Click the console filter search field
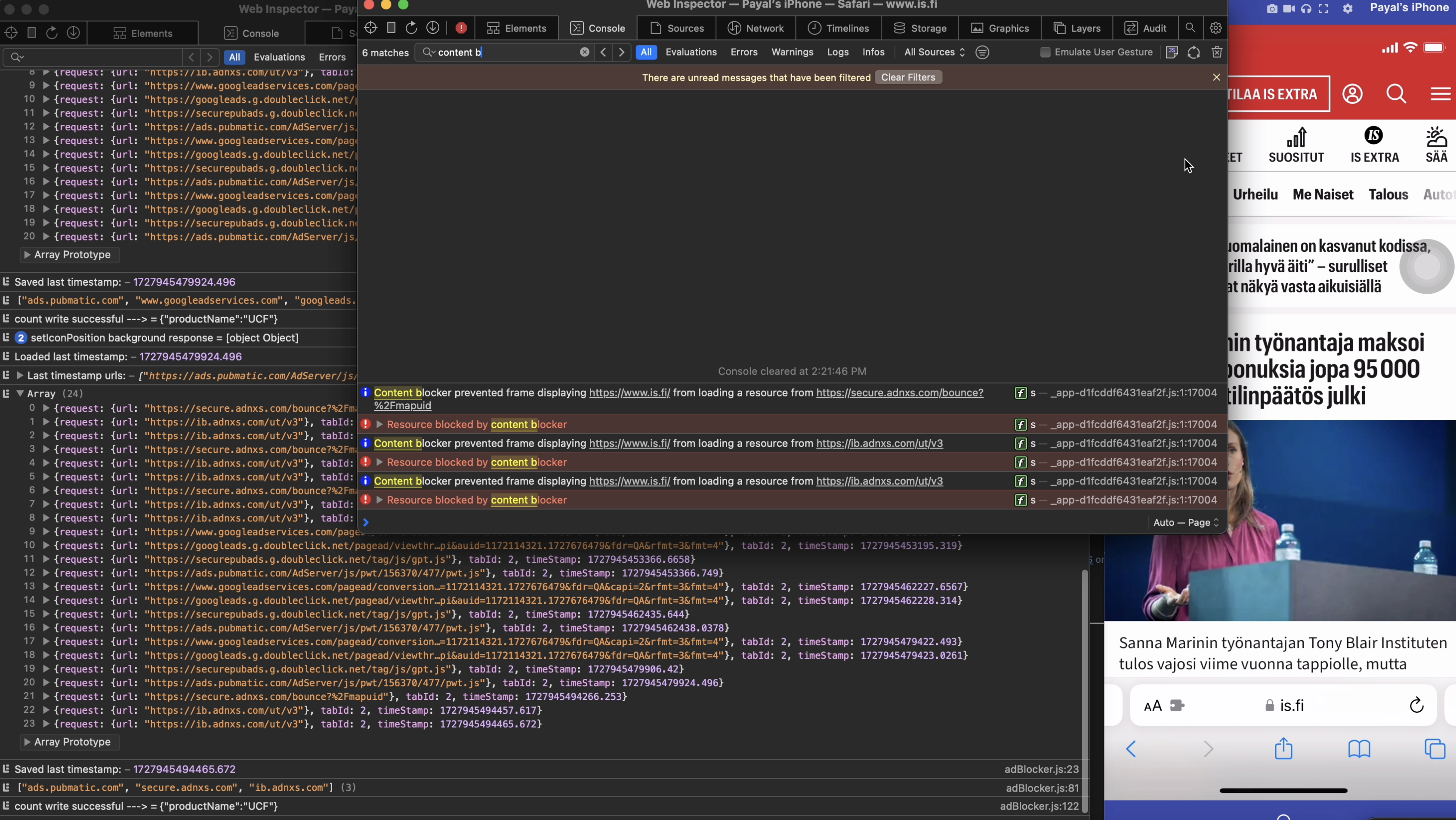1456x820 pixels. 503,52
